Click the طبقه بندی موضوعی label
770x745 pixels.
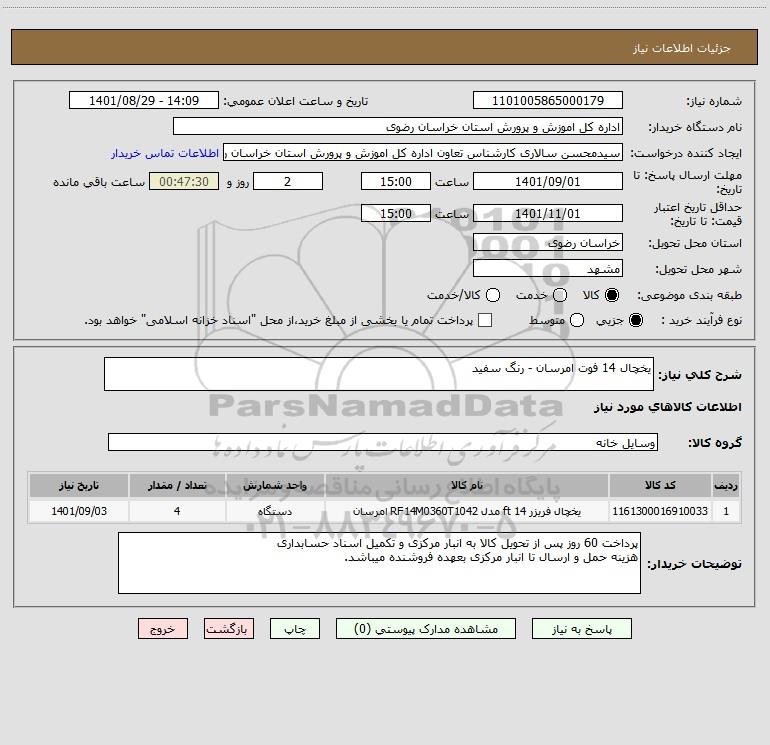(689, 296)
